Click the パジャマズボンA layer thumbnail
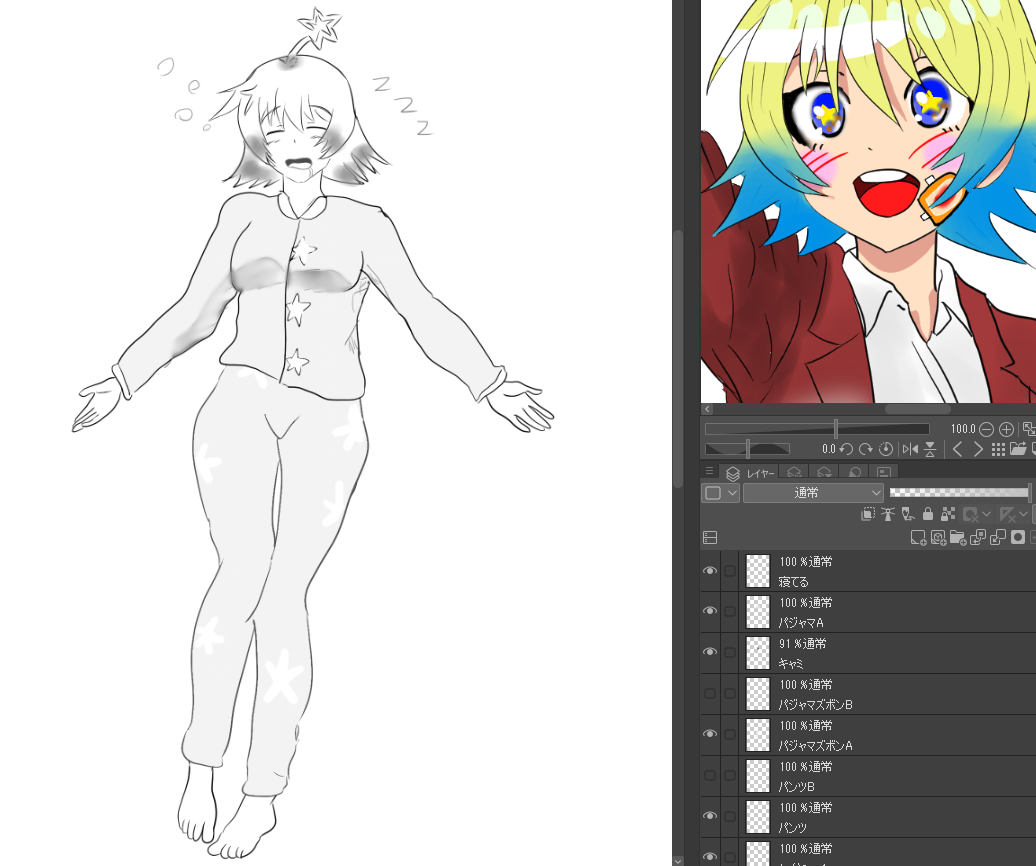1036x866 pixels. [759, 735]
